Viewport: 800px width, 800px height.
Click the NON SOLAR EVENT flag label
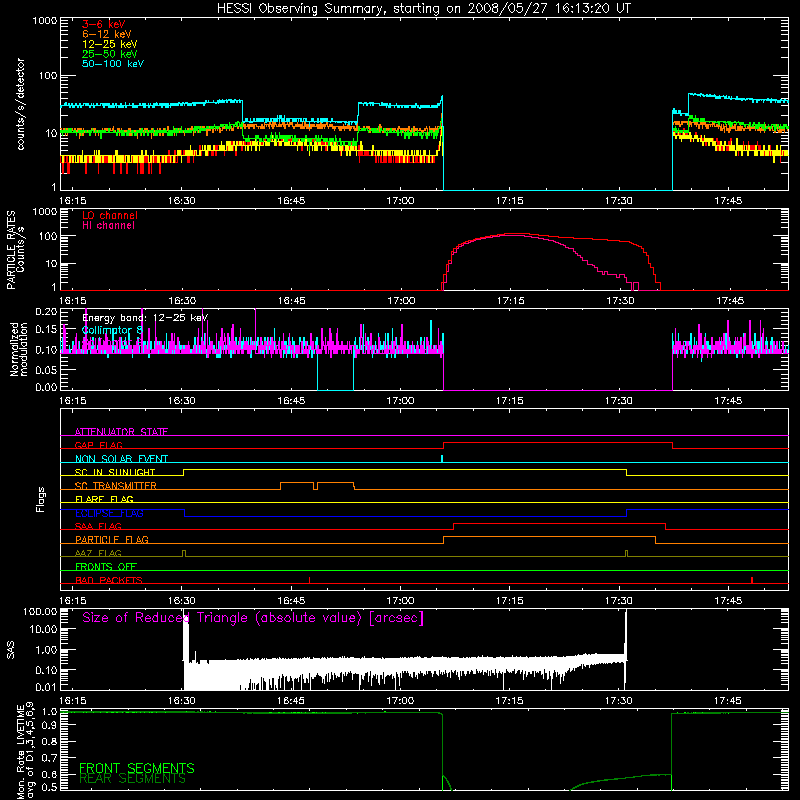121,459
